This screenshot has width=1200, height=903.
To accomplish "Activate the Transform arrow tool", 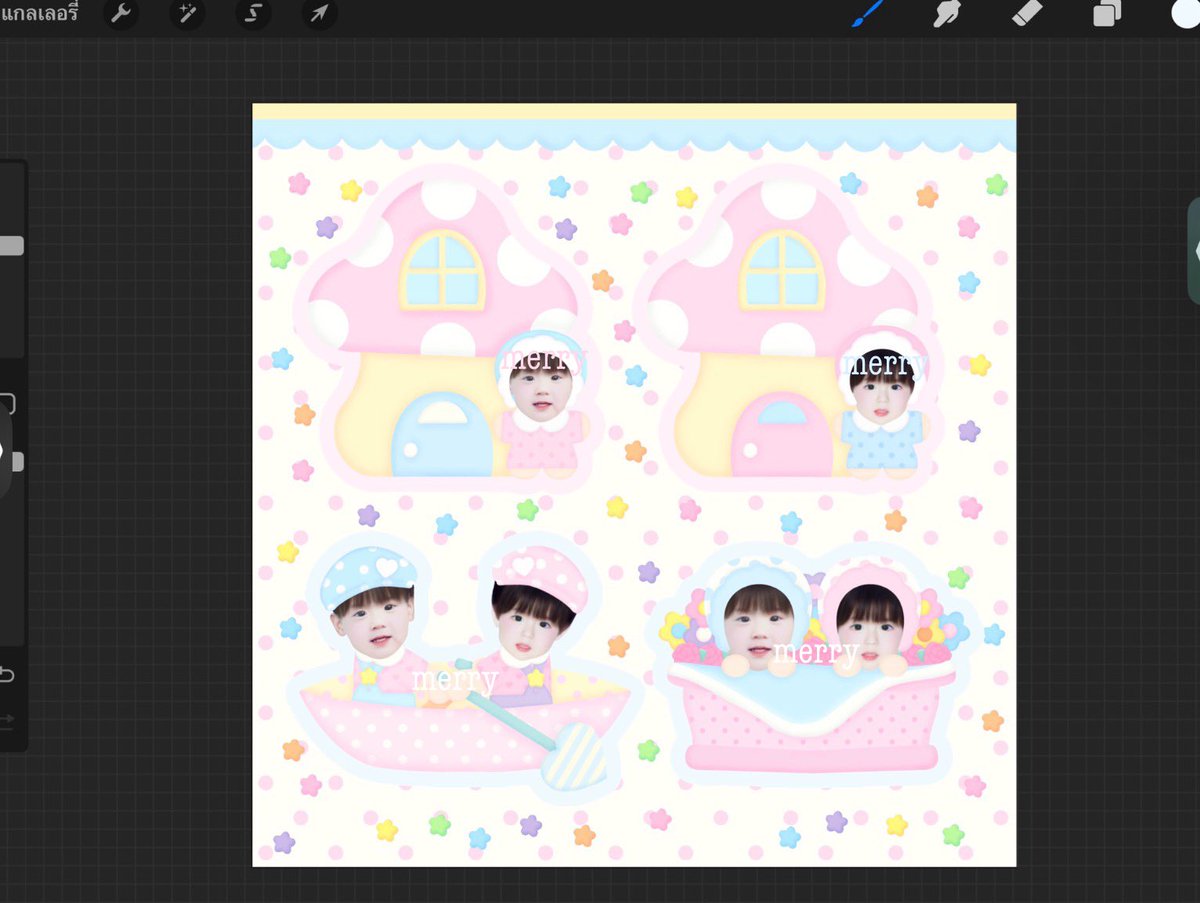I will click(x=320, y=14).
